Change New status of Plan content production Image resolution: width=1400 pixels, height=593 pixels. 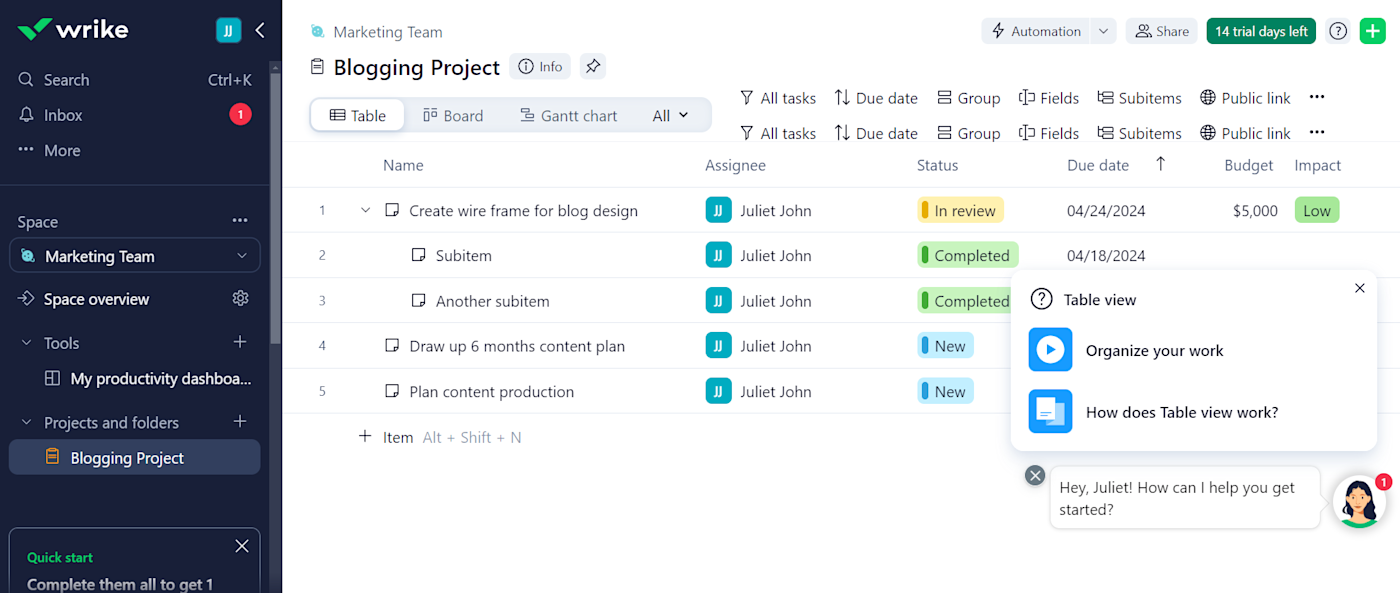coord(945,392)
